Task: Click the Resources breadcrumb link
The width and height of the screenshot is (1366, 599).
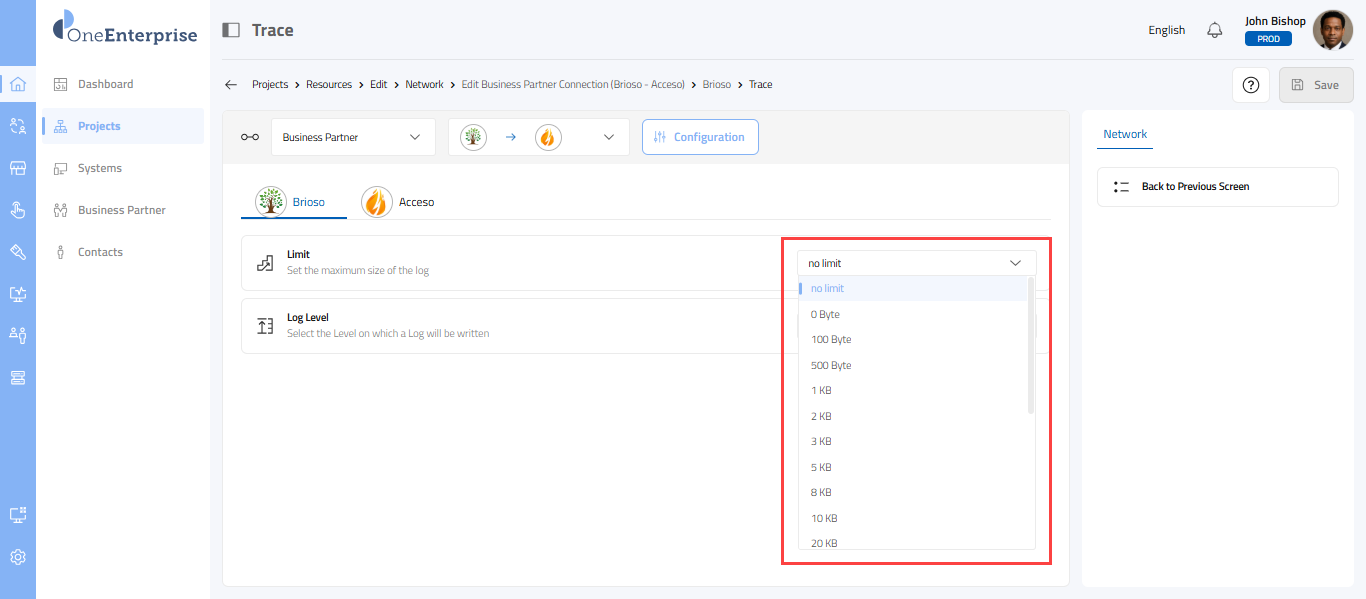Action: click(329, 85)
